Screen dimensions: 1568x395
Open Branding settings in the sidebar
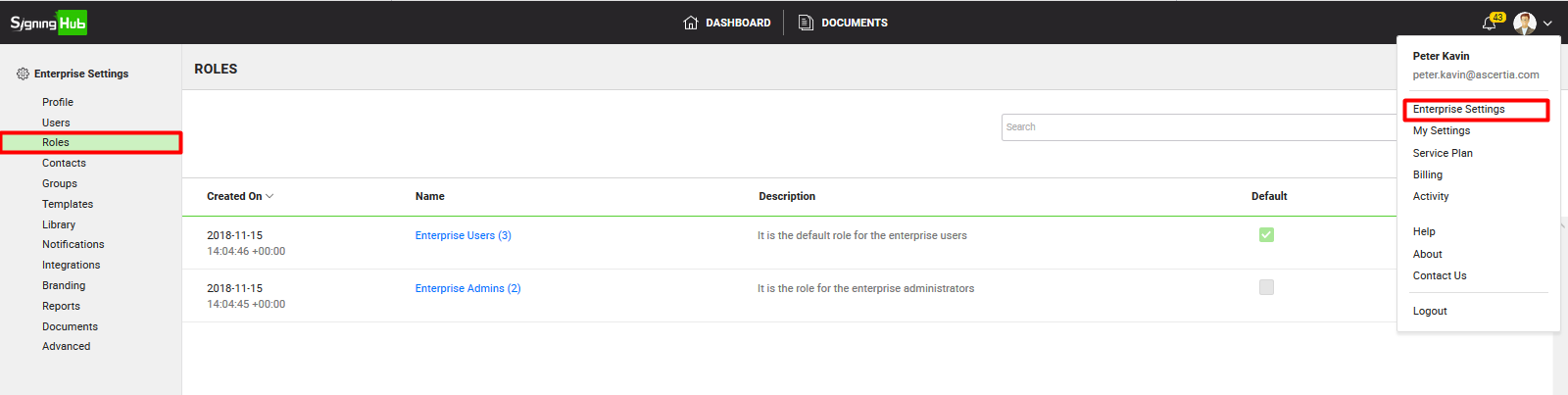coord(64,286)
